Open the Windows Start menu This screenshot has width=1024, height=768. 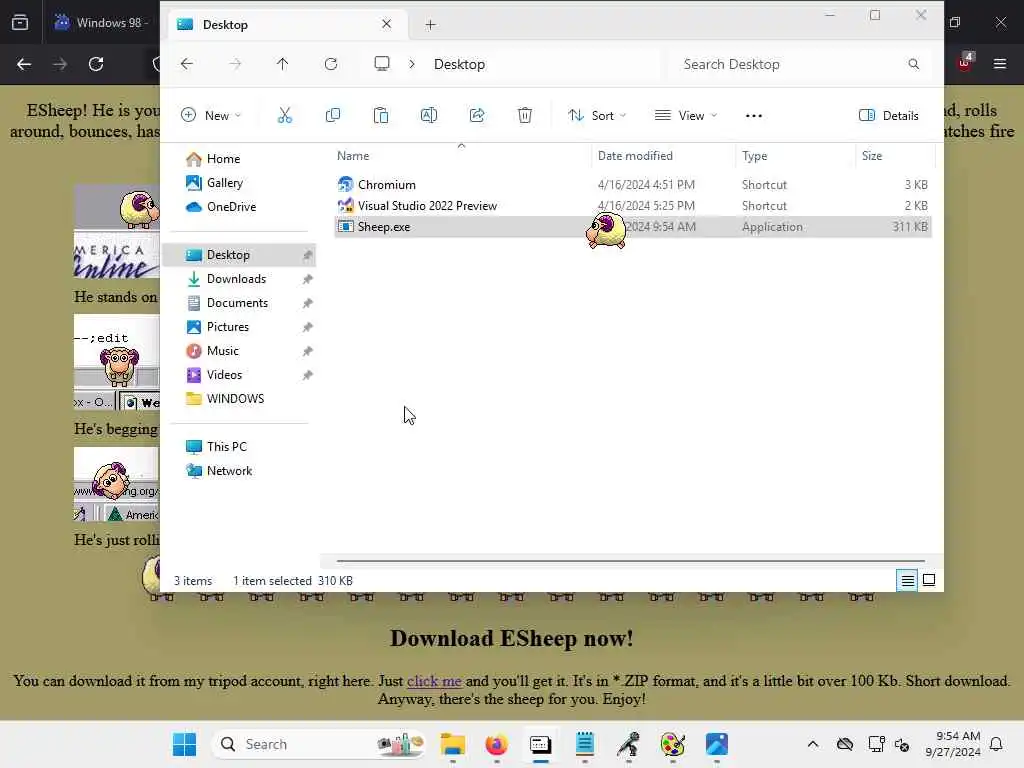click(x=184, y=744)
